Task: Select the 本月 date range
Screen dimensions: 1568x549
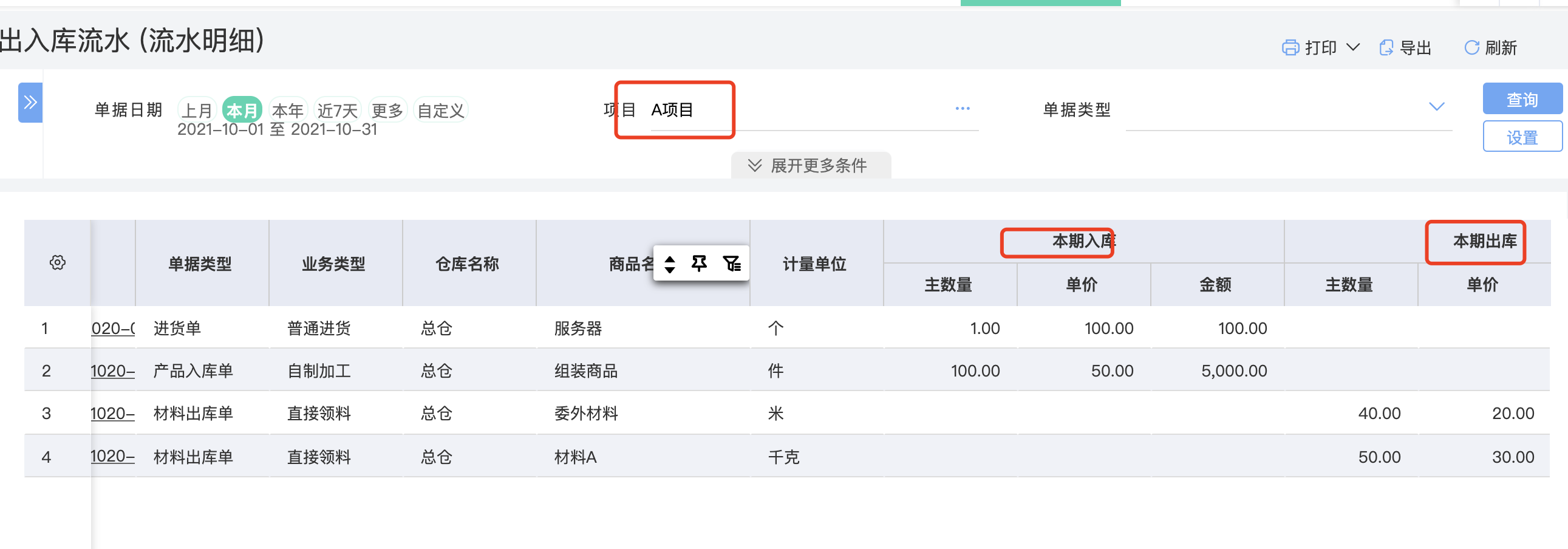Action: tap(242, 110)
